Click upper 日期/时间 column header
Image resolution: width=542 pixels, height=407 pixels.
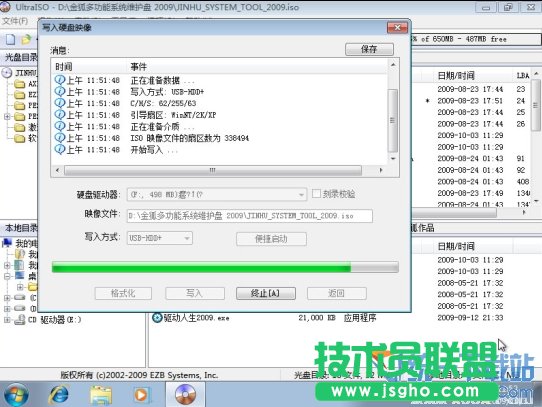click(456, 75)
